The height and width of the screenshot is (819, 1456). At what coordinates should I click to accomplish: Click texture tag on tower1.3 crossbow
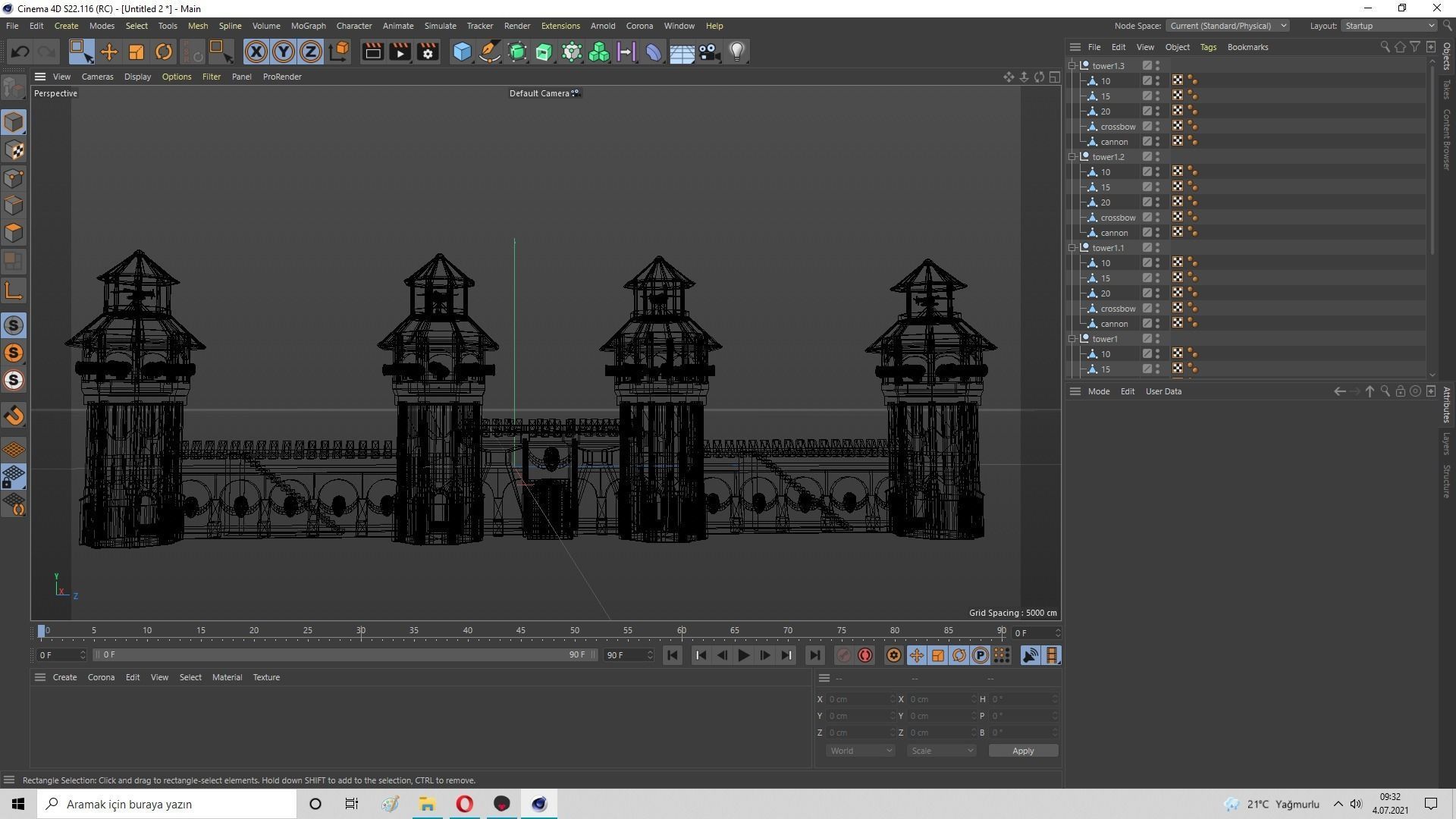pyautogui.click(x=1178, y=126)
